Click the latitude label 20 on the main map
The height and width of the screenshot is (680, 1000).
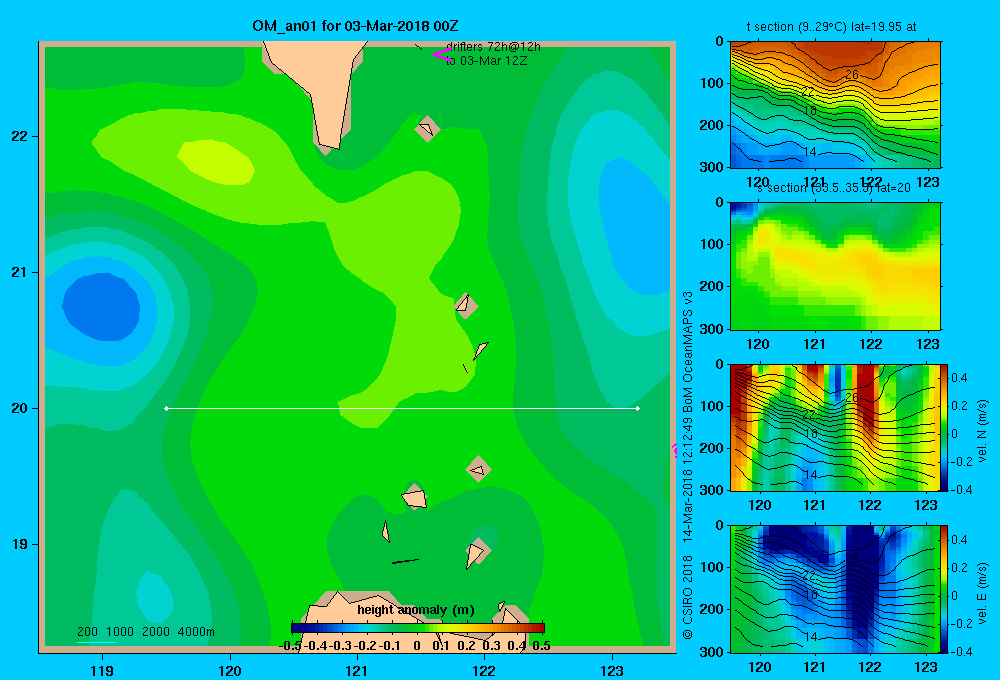20,408
